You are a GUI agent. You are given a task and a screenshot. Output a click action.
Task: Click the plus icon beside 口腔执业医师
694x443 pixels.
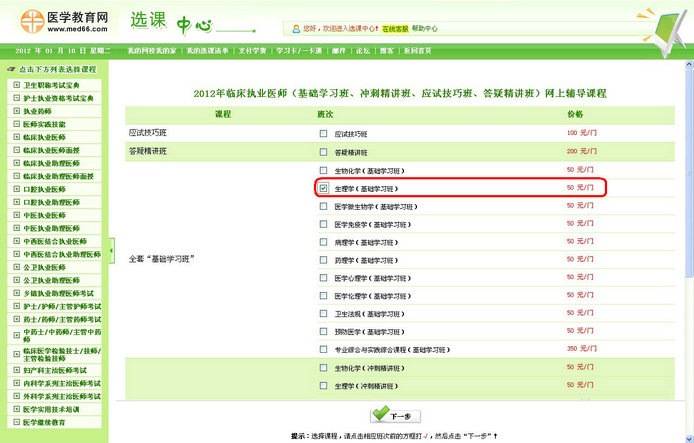click(16, 189)
